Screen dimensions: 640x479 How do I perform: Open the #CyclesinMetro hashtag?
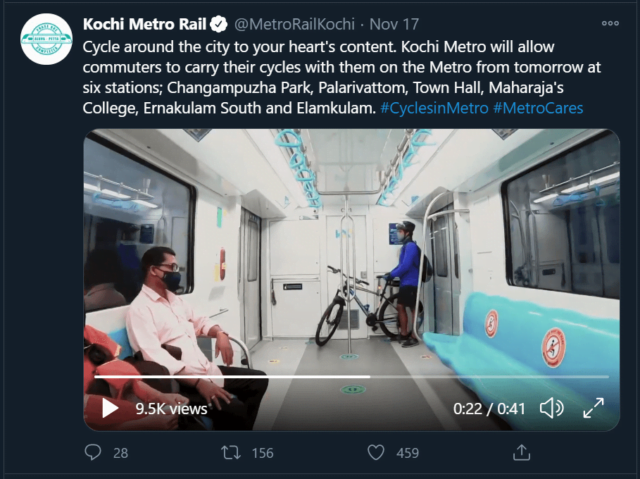point(433,107)
